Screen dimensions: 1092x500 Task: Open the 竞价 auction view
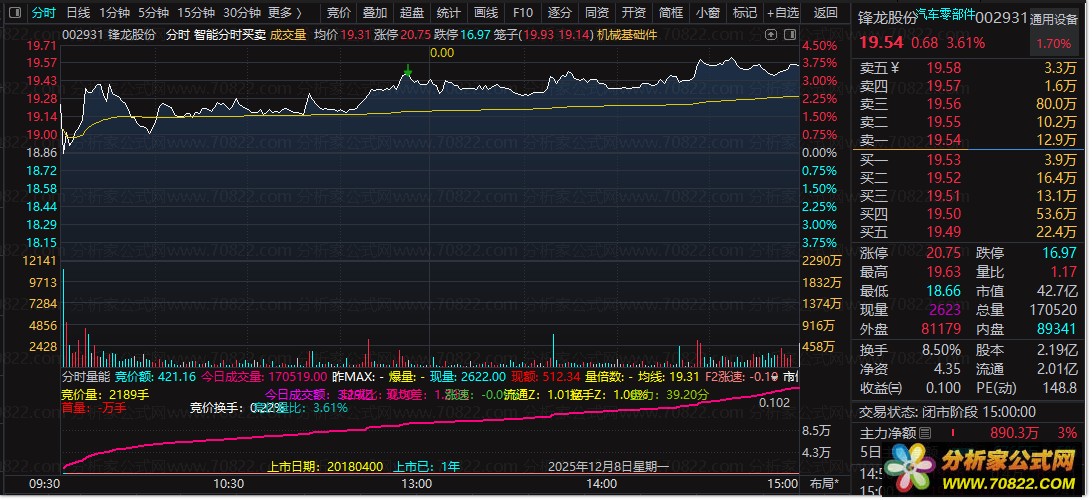coord(339,13)
